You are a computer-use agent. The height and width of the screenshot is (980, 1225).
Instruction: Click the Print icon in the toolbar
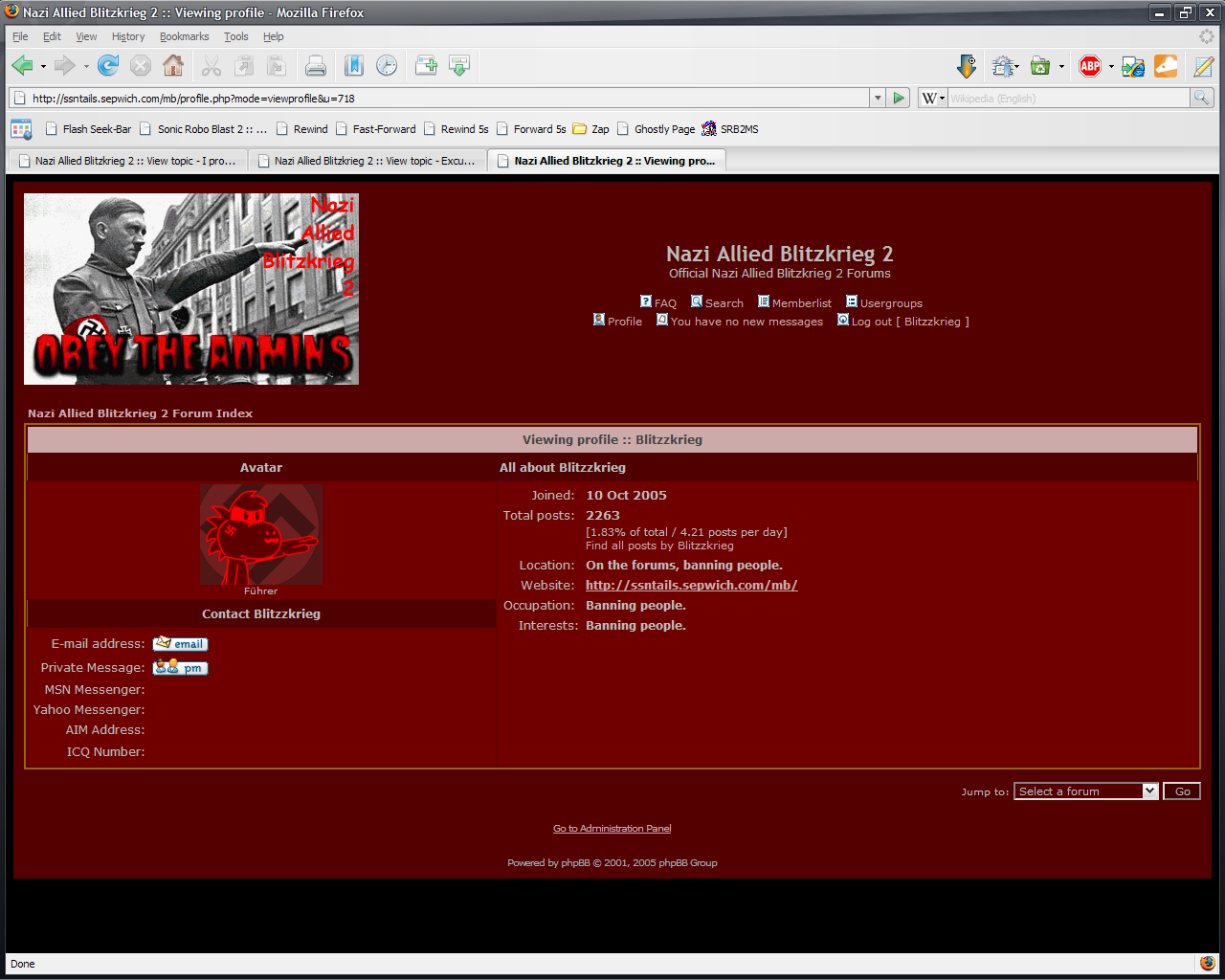(315, 65)
